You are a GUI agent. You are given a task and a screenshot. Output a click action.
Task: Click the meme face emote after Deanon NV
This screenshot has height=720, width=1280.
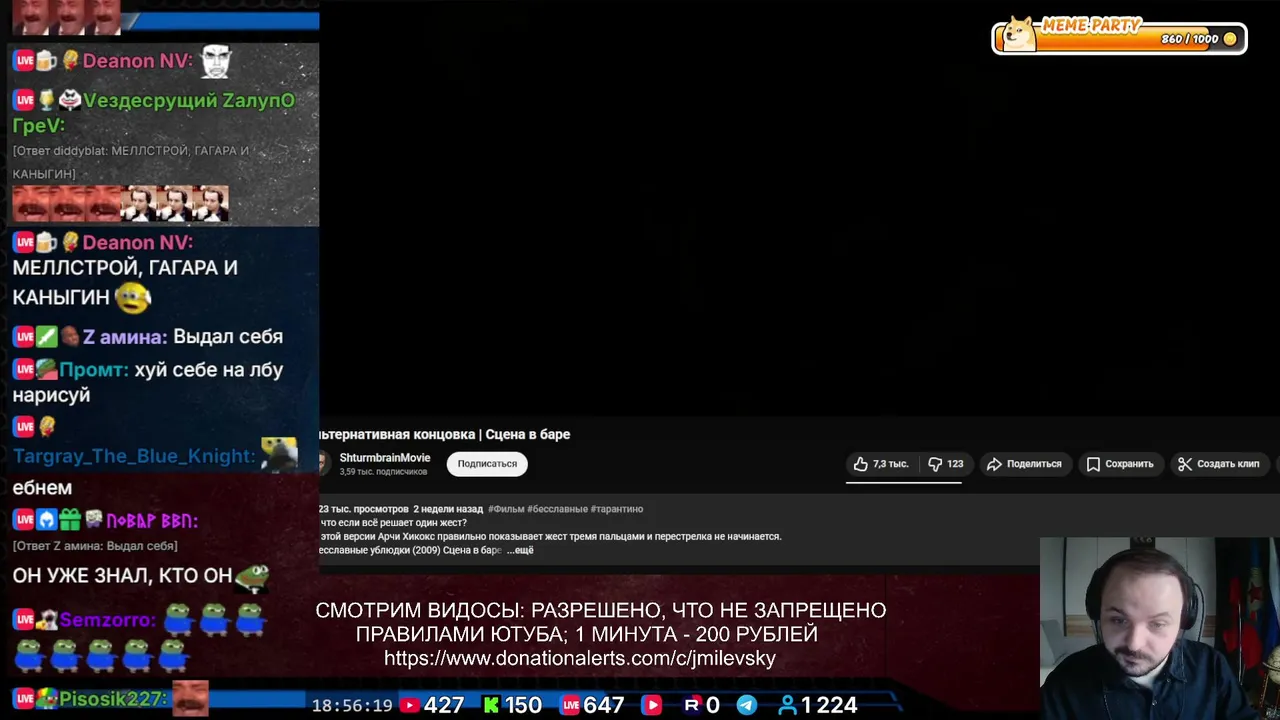216,61
